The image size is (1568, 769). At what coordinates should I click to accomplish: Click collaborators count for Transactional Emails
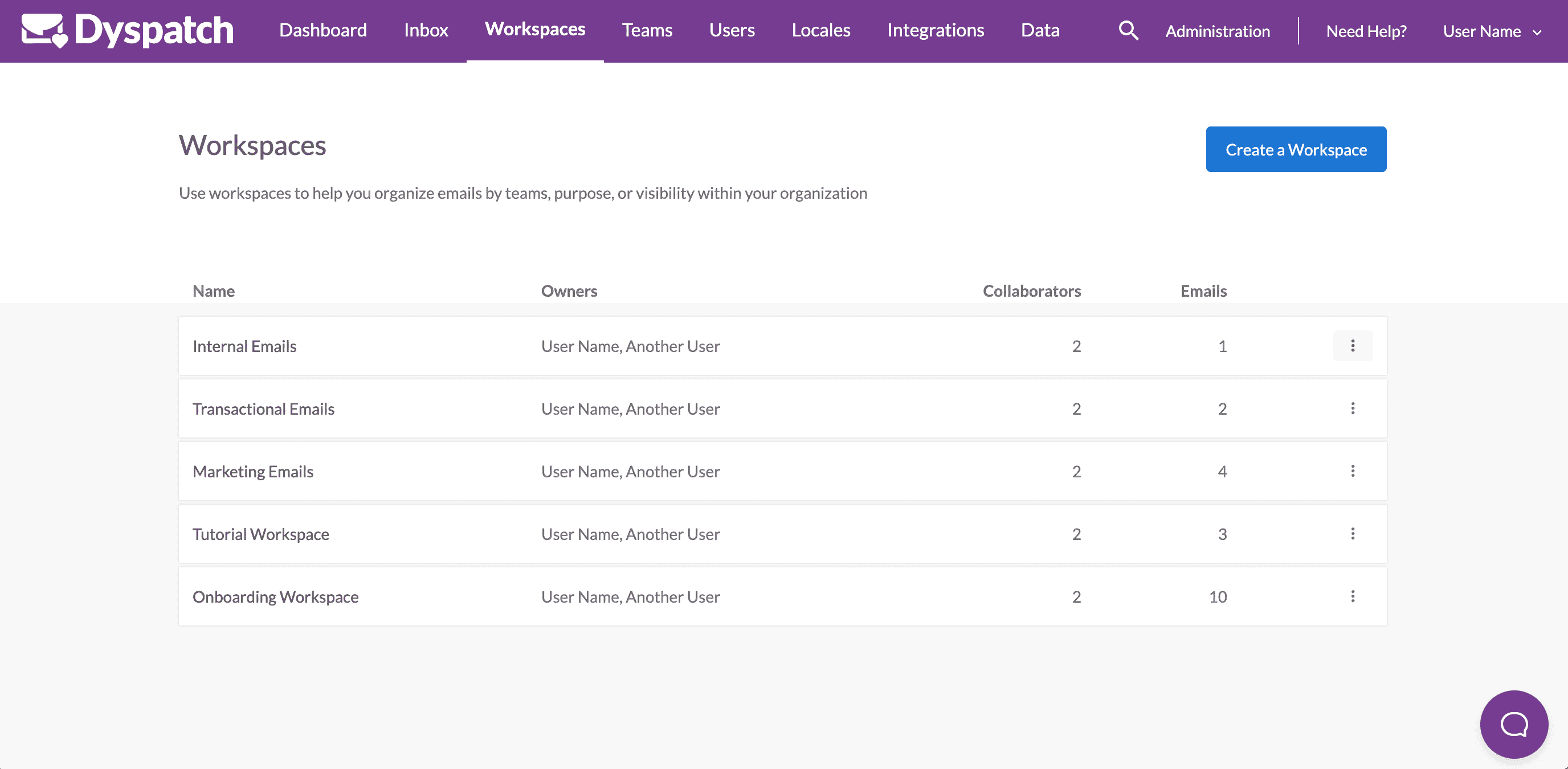point(1076,409)
